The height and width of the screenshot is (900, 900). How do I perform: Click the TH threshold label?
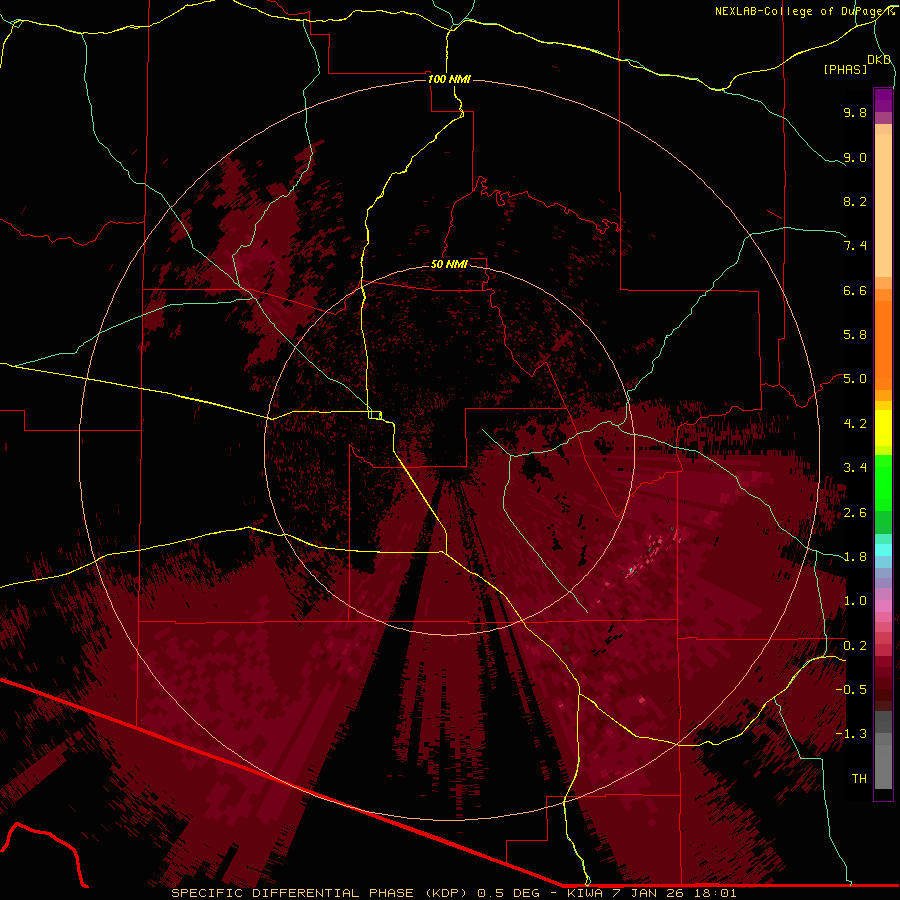click(x=859, y=779)
